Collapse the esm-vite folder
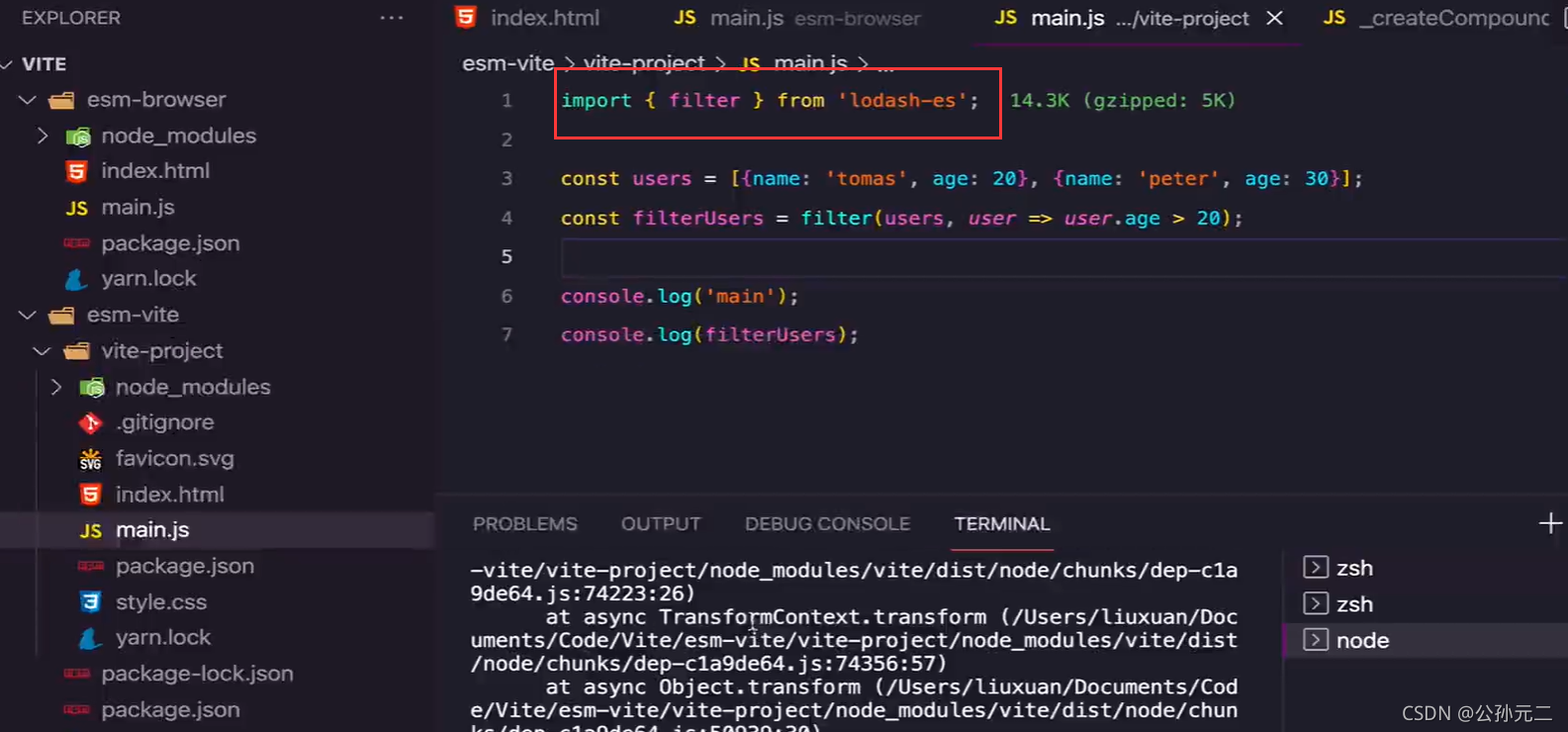 (28, 315)
